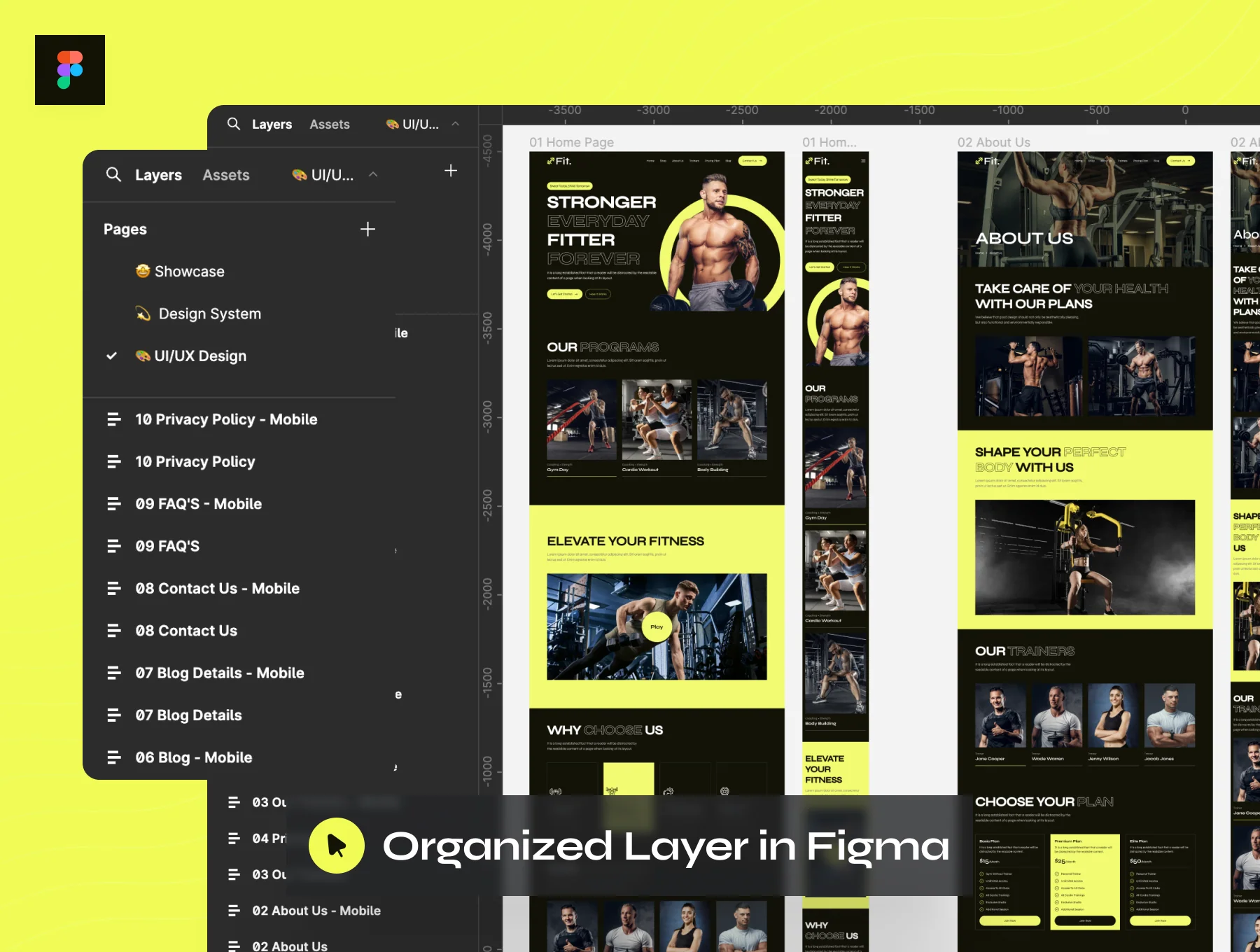Select layer 09 FAQ'S - Mobile

pos(199,504)
